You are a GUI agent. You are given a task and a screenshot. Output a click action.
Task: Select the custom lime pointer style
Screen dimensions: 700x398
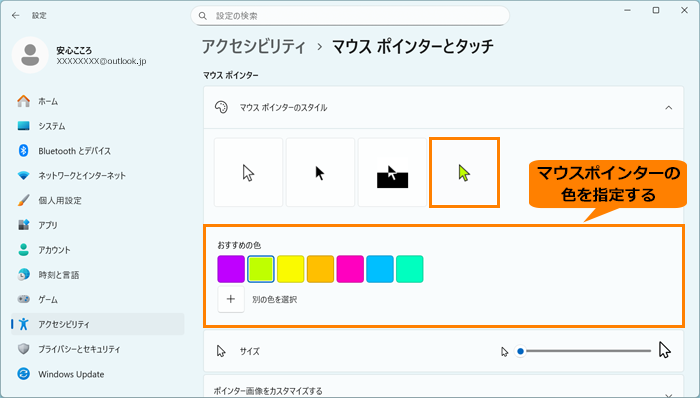(x=464, y=172)
